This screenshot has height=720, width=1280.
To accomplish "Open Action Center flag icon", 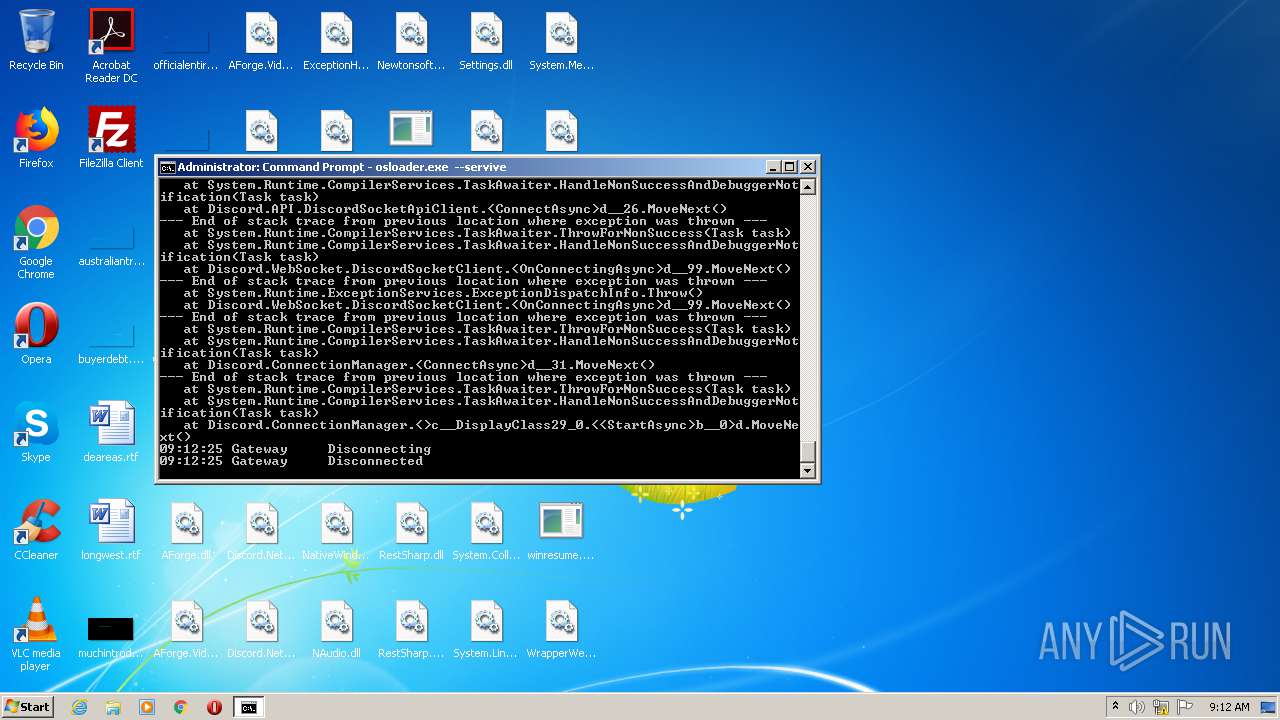I will 1185,707.
